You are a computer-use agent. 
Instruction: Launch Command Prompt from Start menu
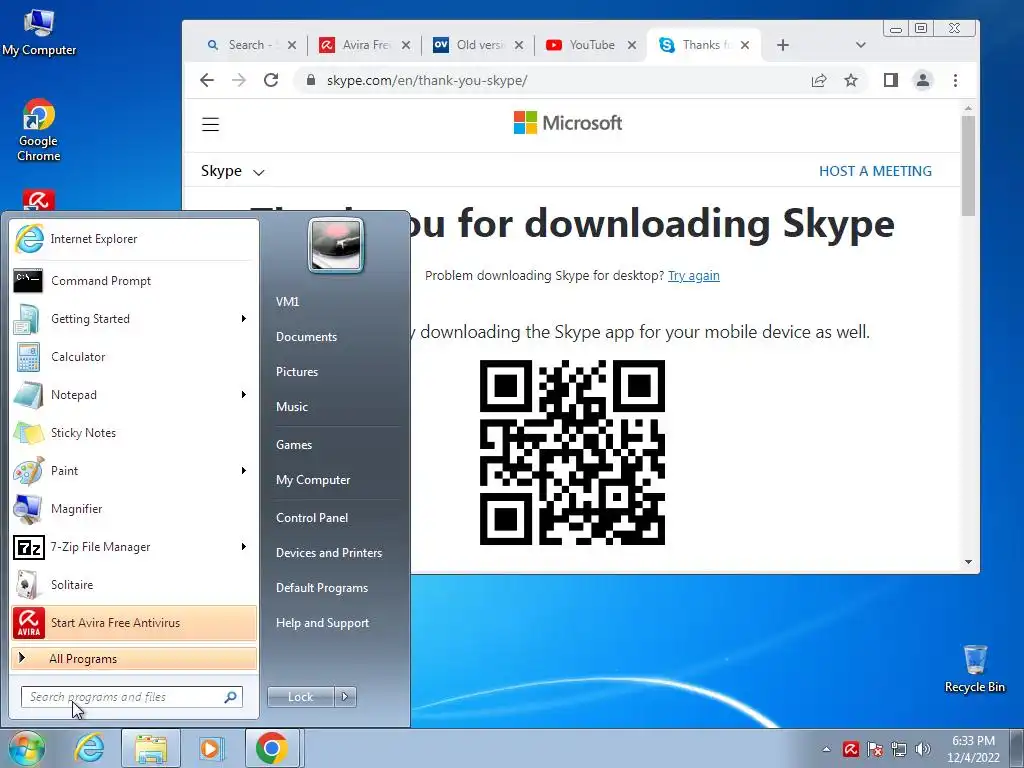click(134, 281)
